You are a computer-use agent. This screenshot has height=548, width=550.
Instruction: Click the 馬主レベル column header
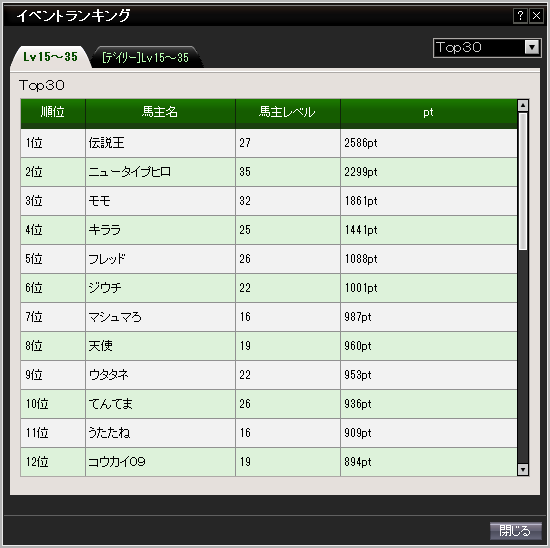[288, 113]
